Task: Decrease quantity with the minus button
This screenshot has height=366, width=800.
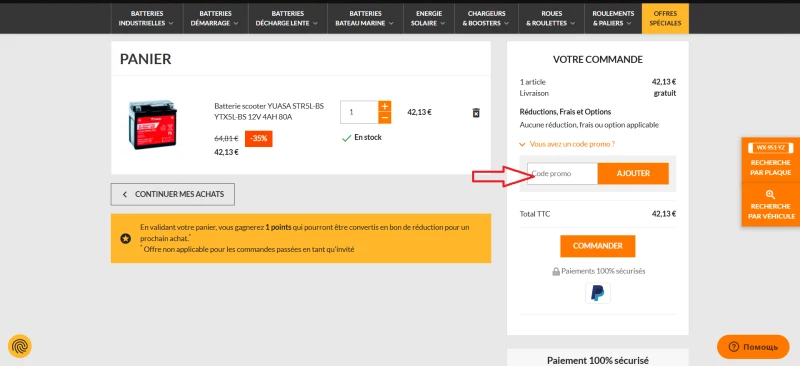Action: [385, 118]
